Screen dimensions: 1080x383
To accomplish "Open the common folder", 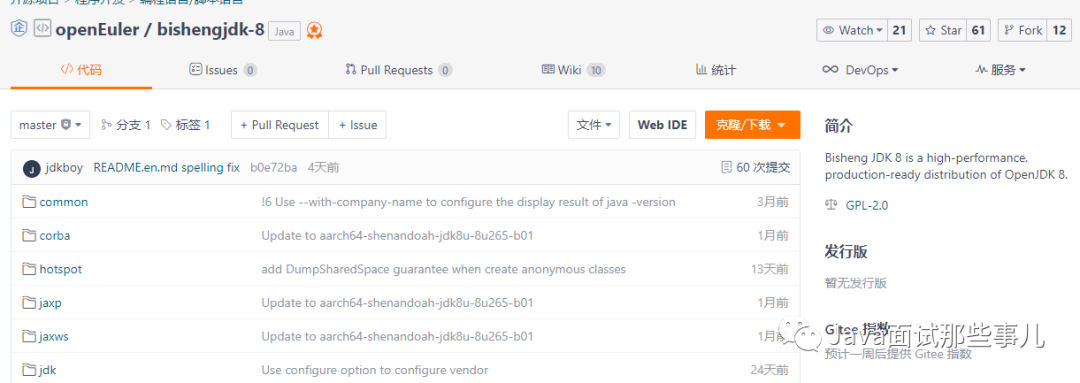I will tap(64, 203).
